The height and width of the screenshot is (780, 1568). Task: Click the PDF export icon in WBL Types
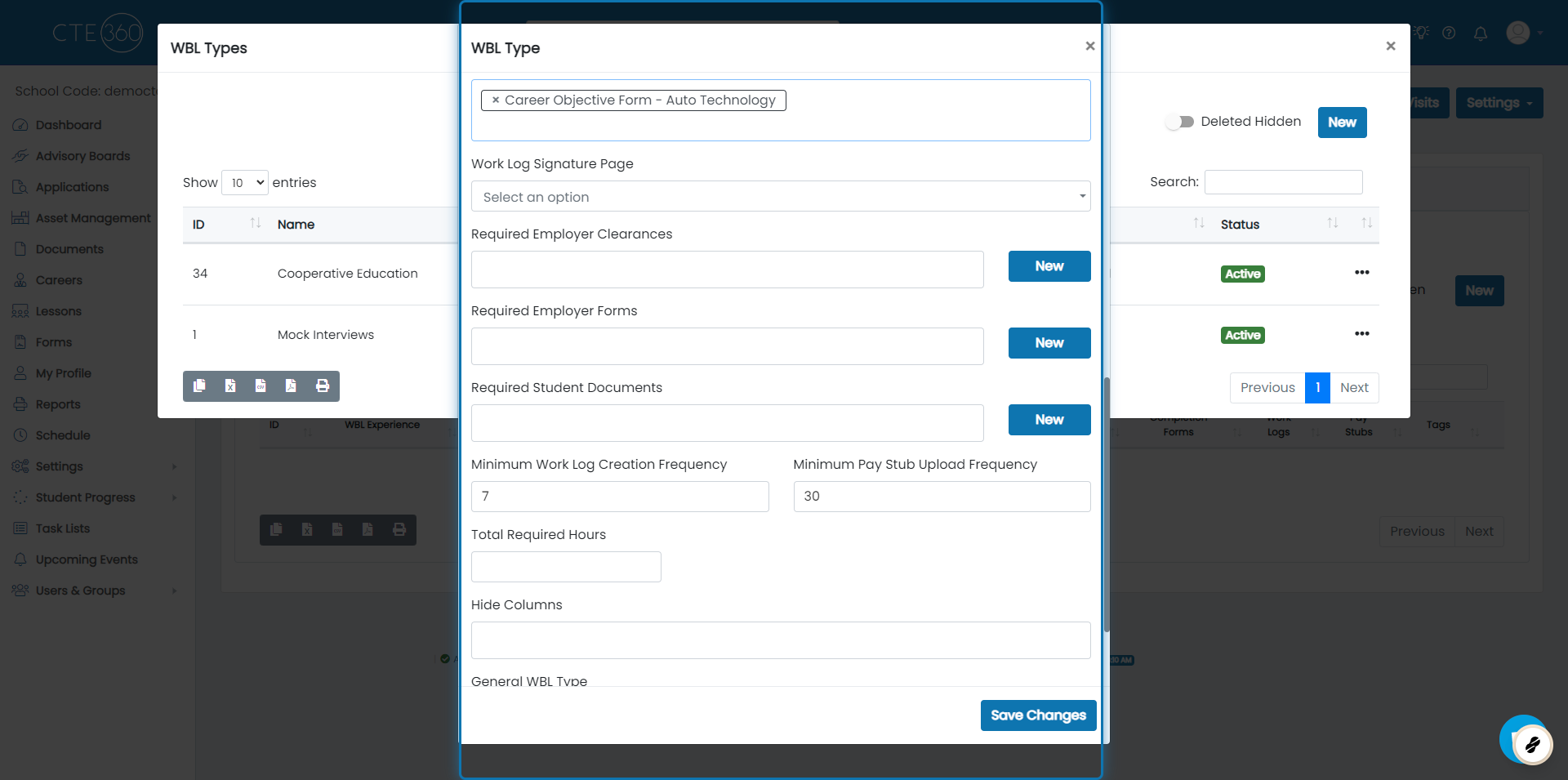click(291, 386)
